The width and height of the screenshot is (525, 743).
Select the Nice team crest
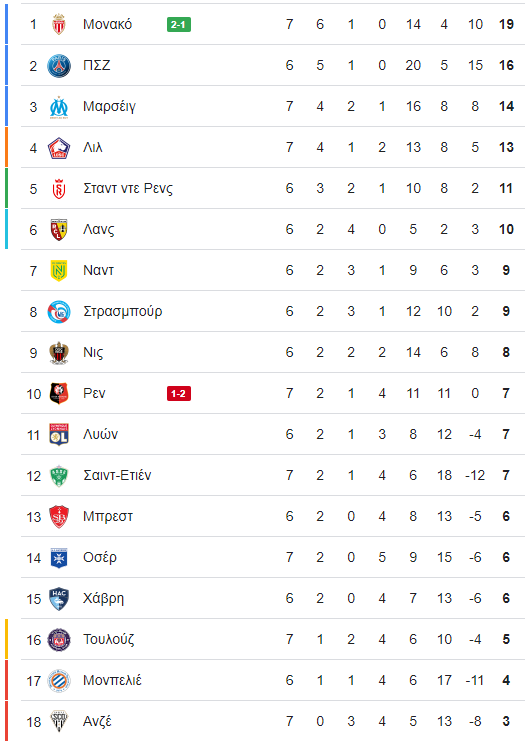point(59,353)
